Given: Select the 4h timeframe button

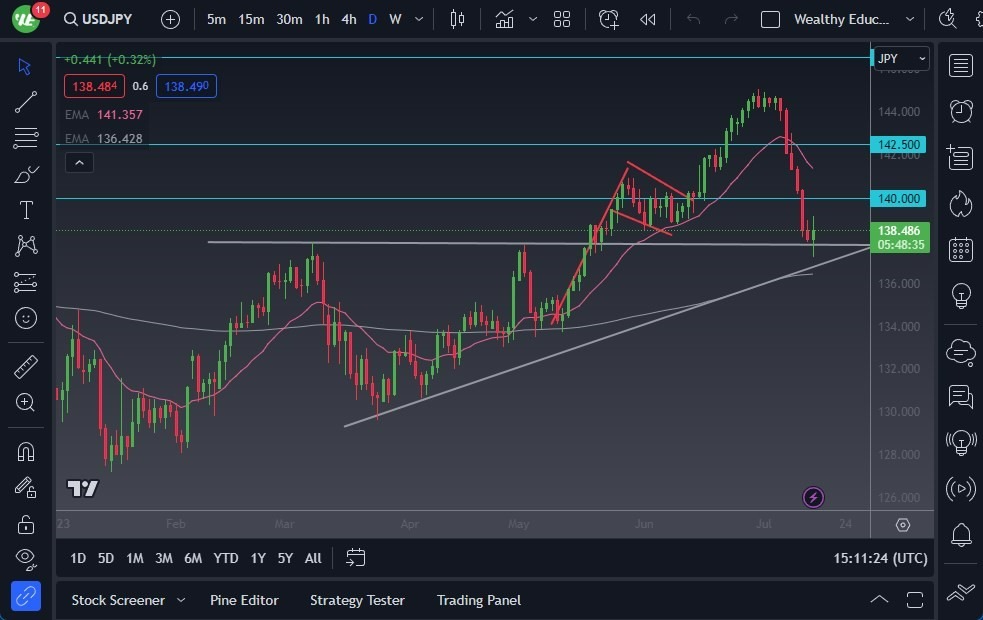Looking at the screenshot, I should pyautogui.click(x=348, y=19).
